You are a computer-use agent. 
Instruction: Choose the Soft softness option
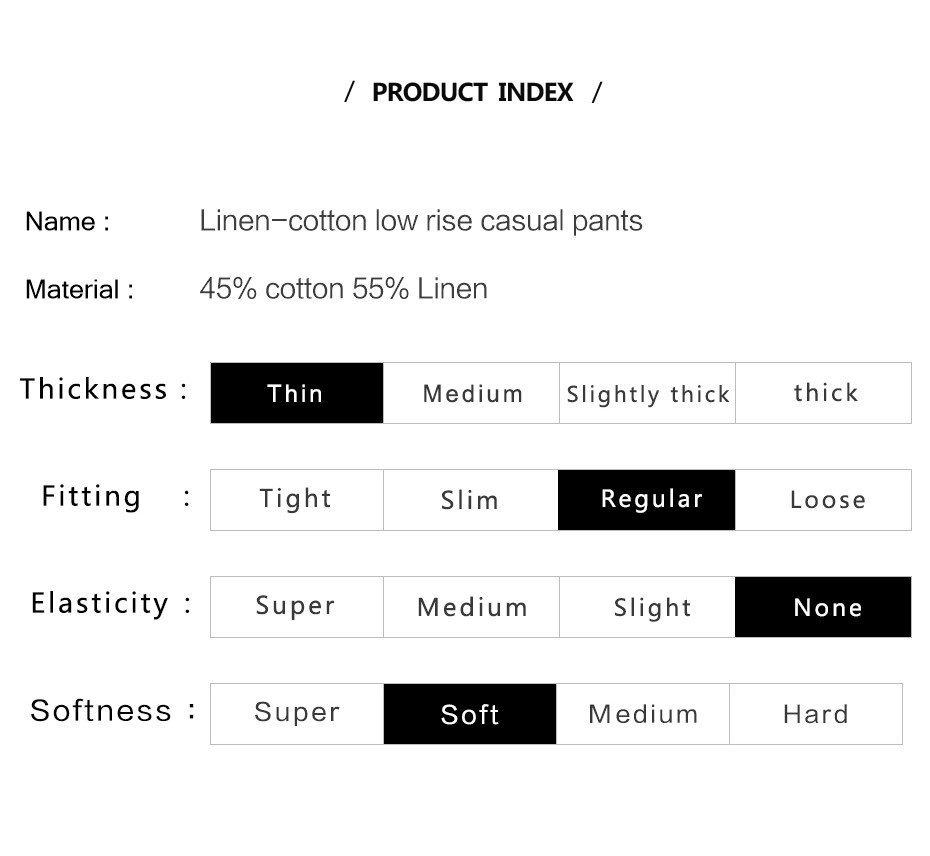click(470, 714)
